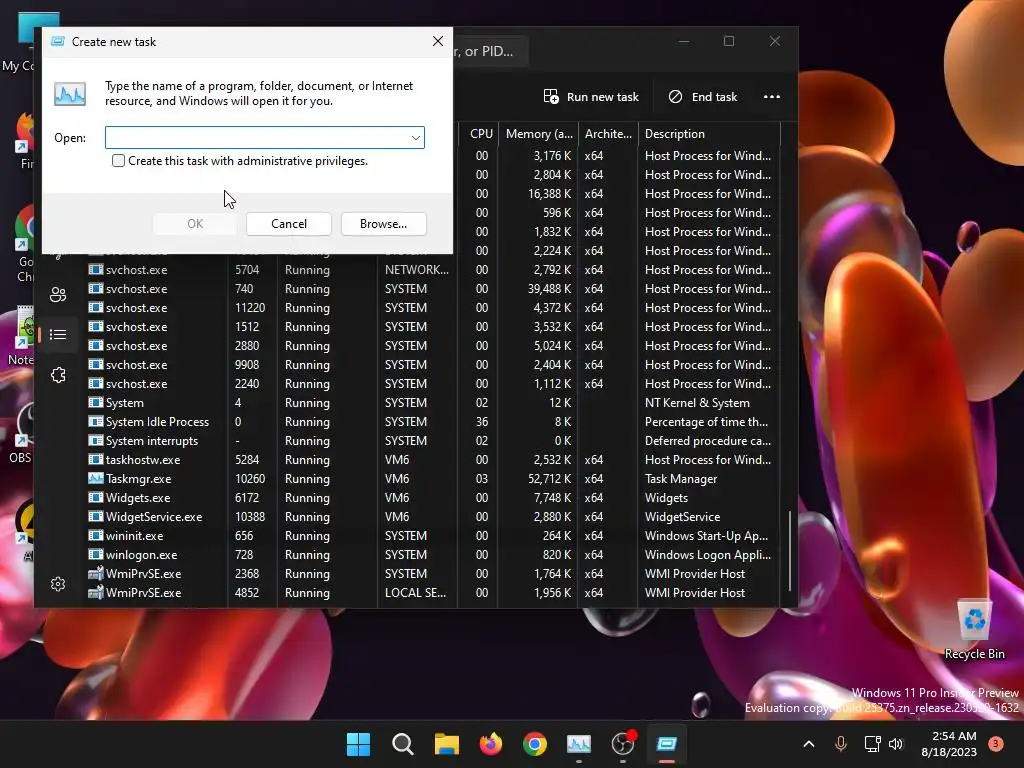Sort by Architecture column header

(608, 134)
